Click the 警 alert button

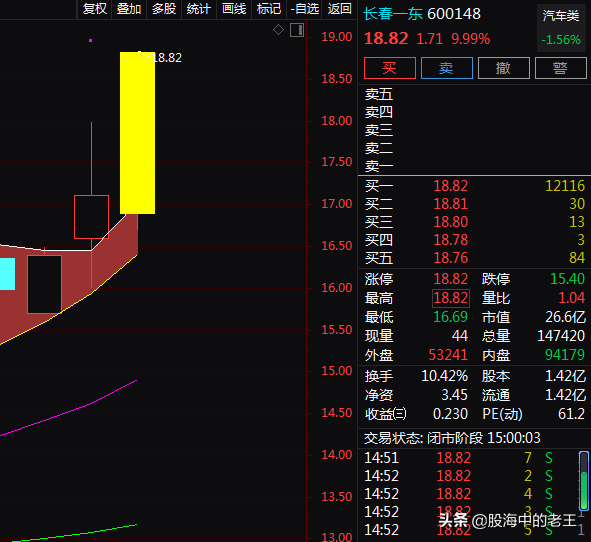[560, 68]
